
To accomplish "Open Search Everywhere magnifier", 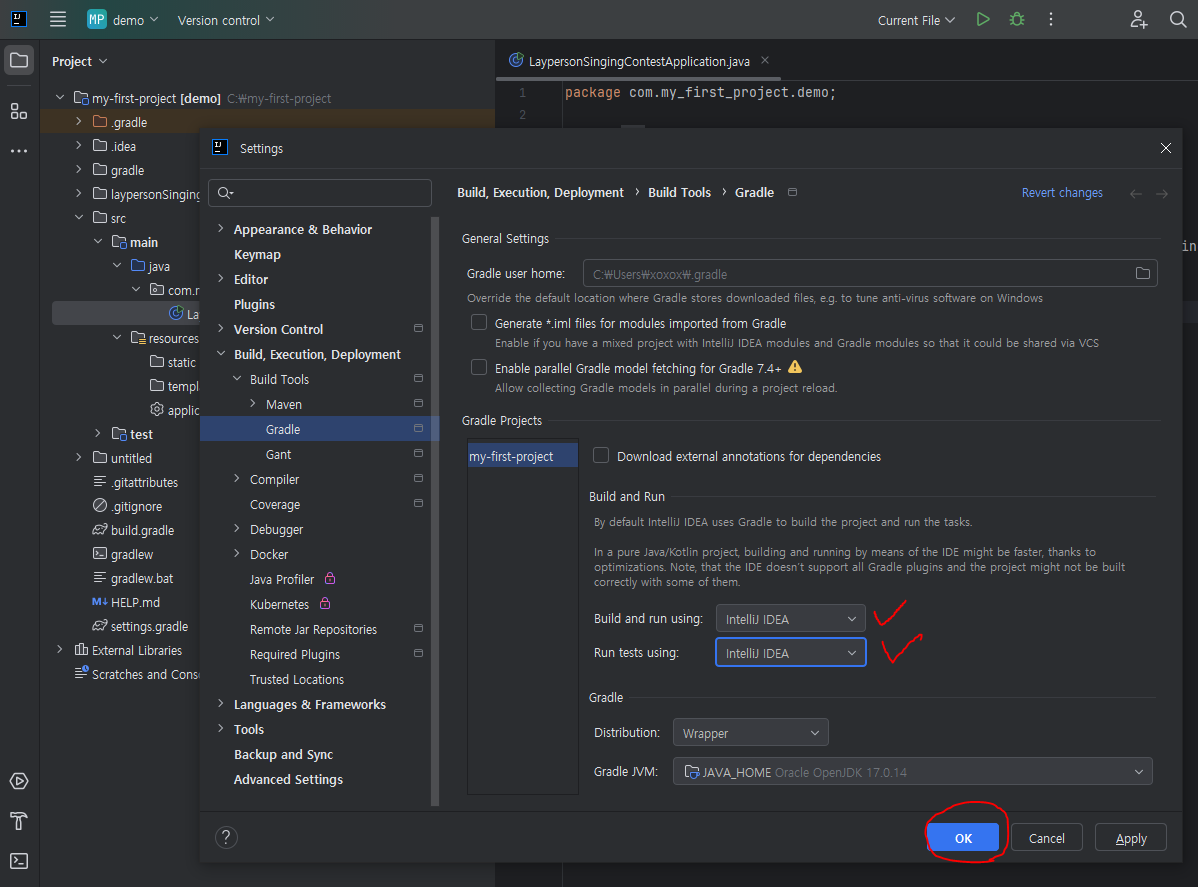I will click(1177, 19).
